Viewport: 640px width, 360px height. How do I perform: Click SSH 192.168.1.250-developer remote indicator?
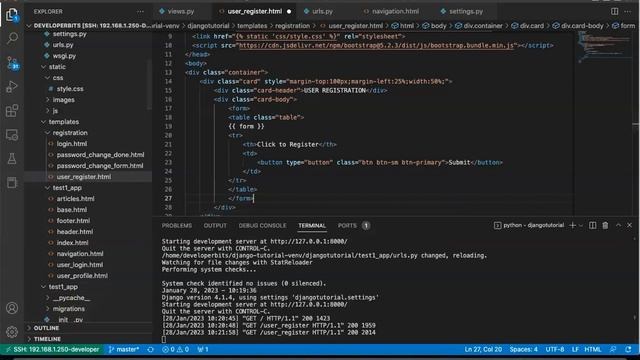click(x=52, y=350)
